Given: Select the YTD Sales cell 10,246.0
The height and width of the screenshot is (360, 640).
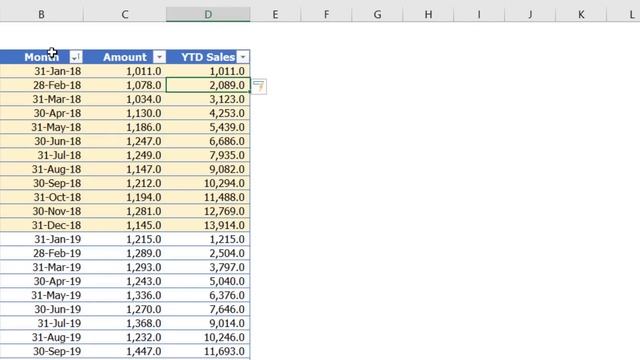Looking at the screenshot, I should click(x=208, y=338).
